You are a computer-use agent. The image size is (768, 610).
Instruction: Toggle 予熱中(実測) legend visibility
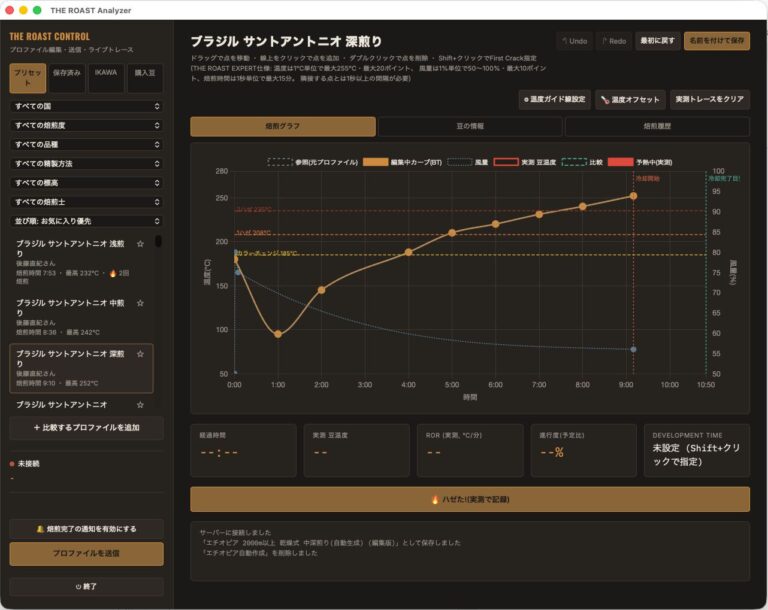coord(640,162)
